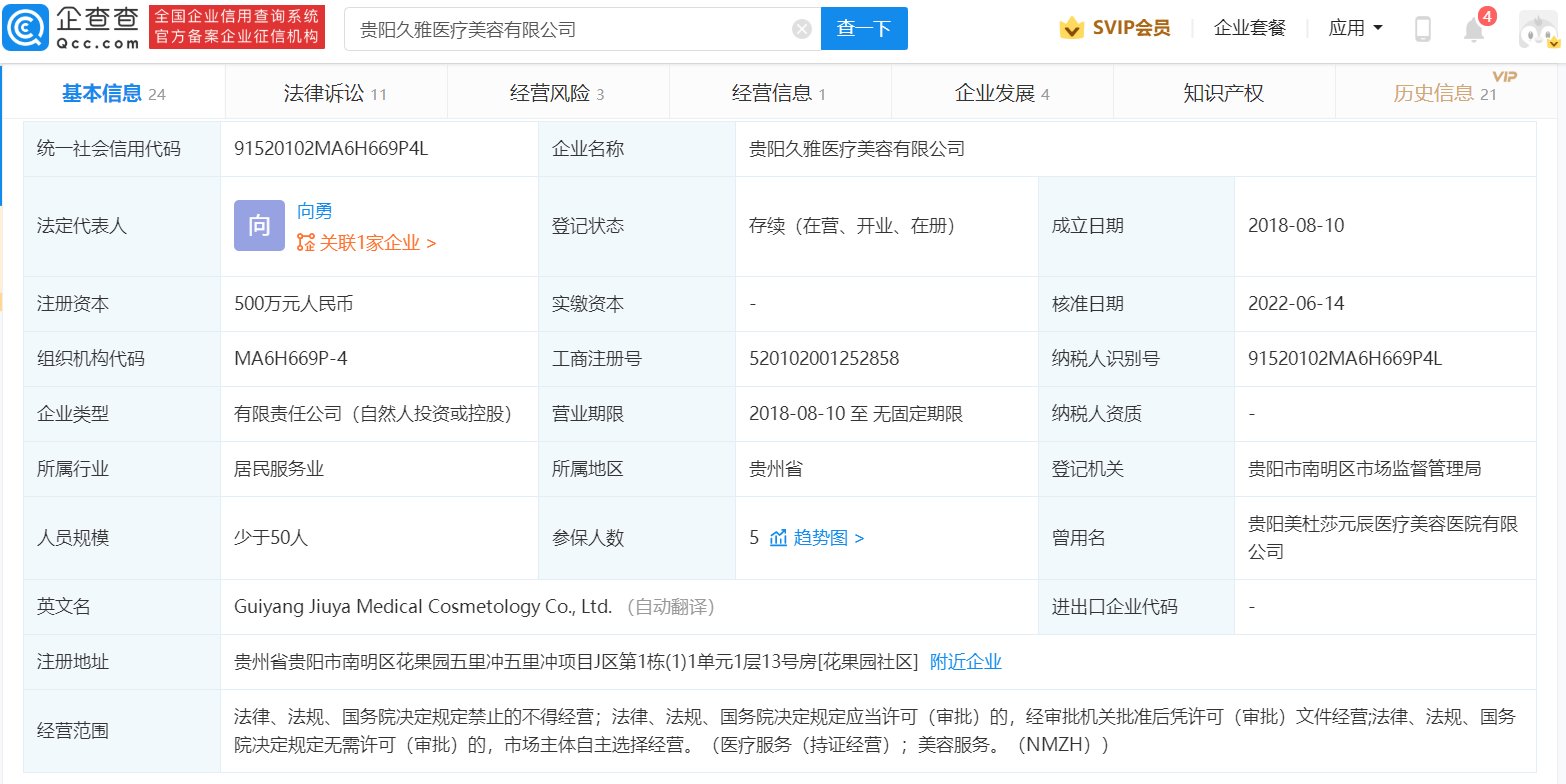This screenshot has width=1566, height=784.
Task: Click the 查一下 search button
Action: [x=864, y=29]
